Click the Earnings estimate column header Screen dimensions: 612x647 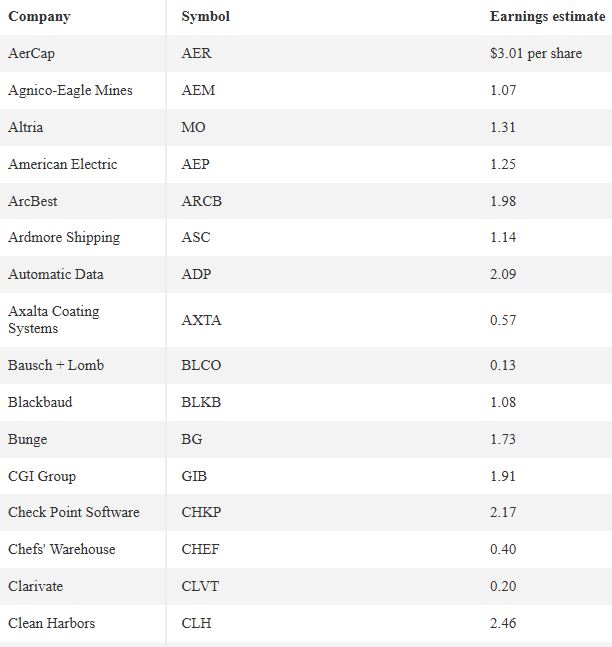[x=547, y=17]
